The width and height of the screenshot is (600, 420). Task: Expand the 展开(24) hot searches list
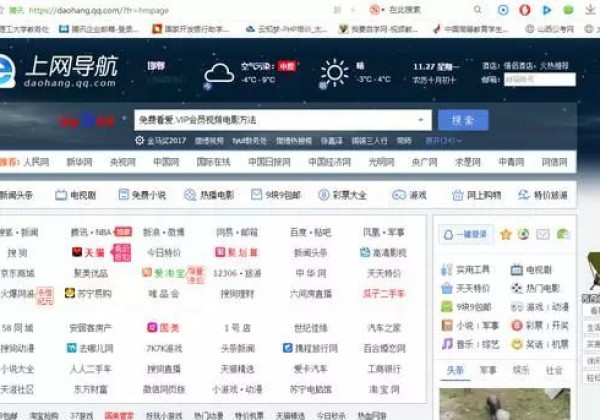click(x=444, y=141)
